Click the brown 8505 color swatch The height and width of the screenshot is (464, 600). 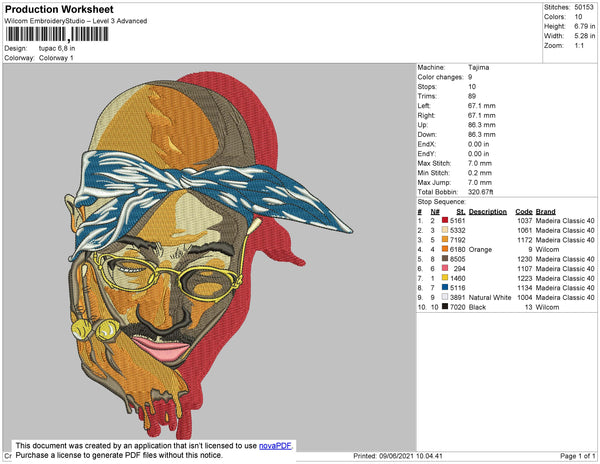[445, 259]
